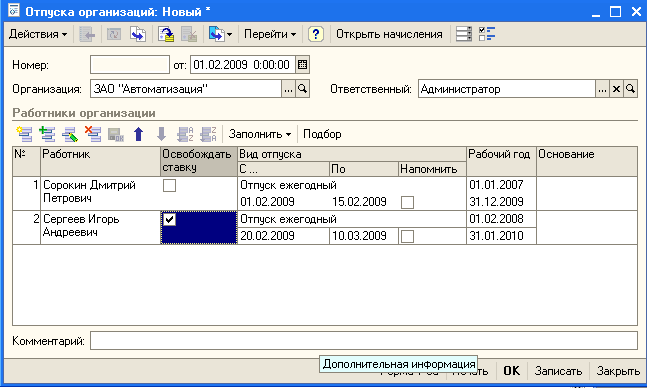Viewport: 647px width, 388px height.
Task: Click the create-based-on icon in toolbar
Action: click(216, 34)
